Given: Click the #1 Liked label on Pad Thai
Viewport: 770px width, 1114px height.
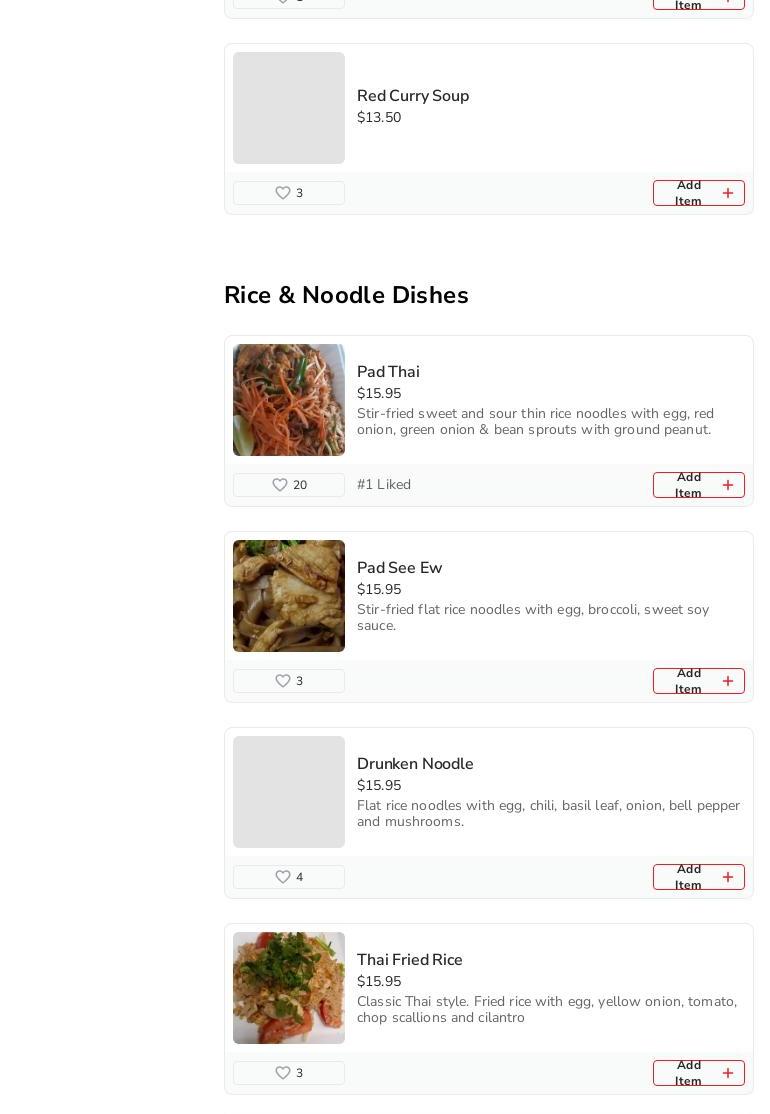Looking at the screenshot, I should coord(384,485).
